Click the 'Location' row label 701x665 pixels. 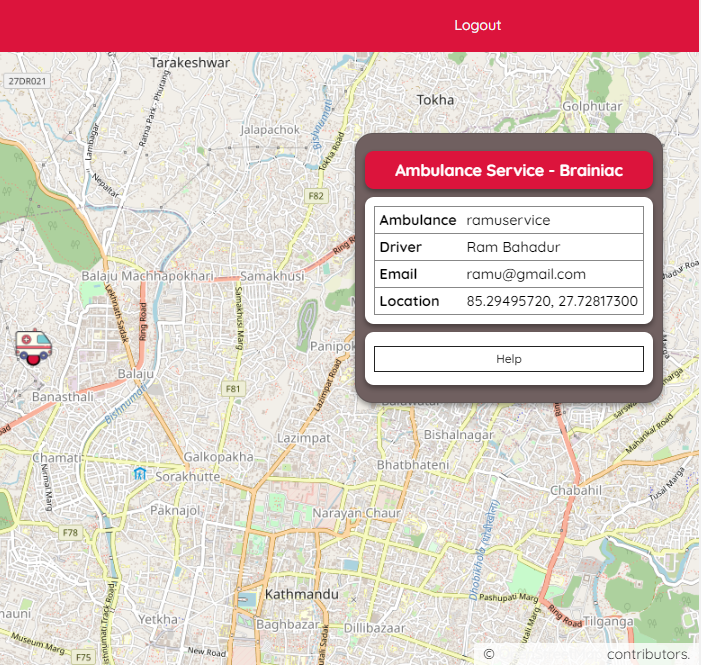[x=409, y=301]
